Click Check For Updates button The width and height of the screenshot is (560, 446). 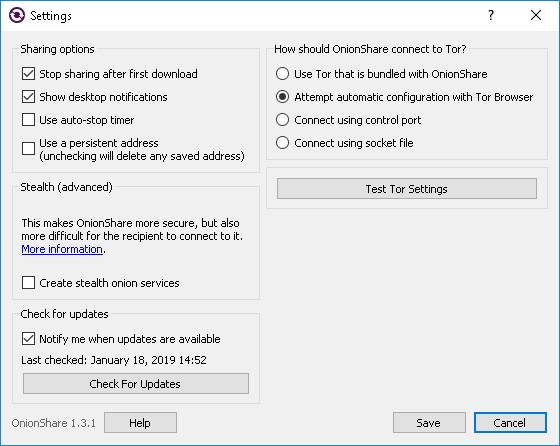[x=136, y=384]
